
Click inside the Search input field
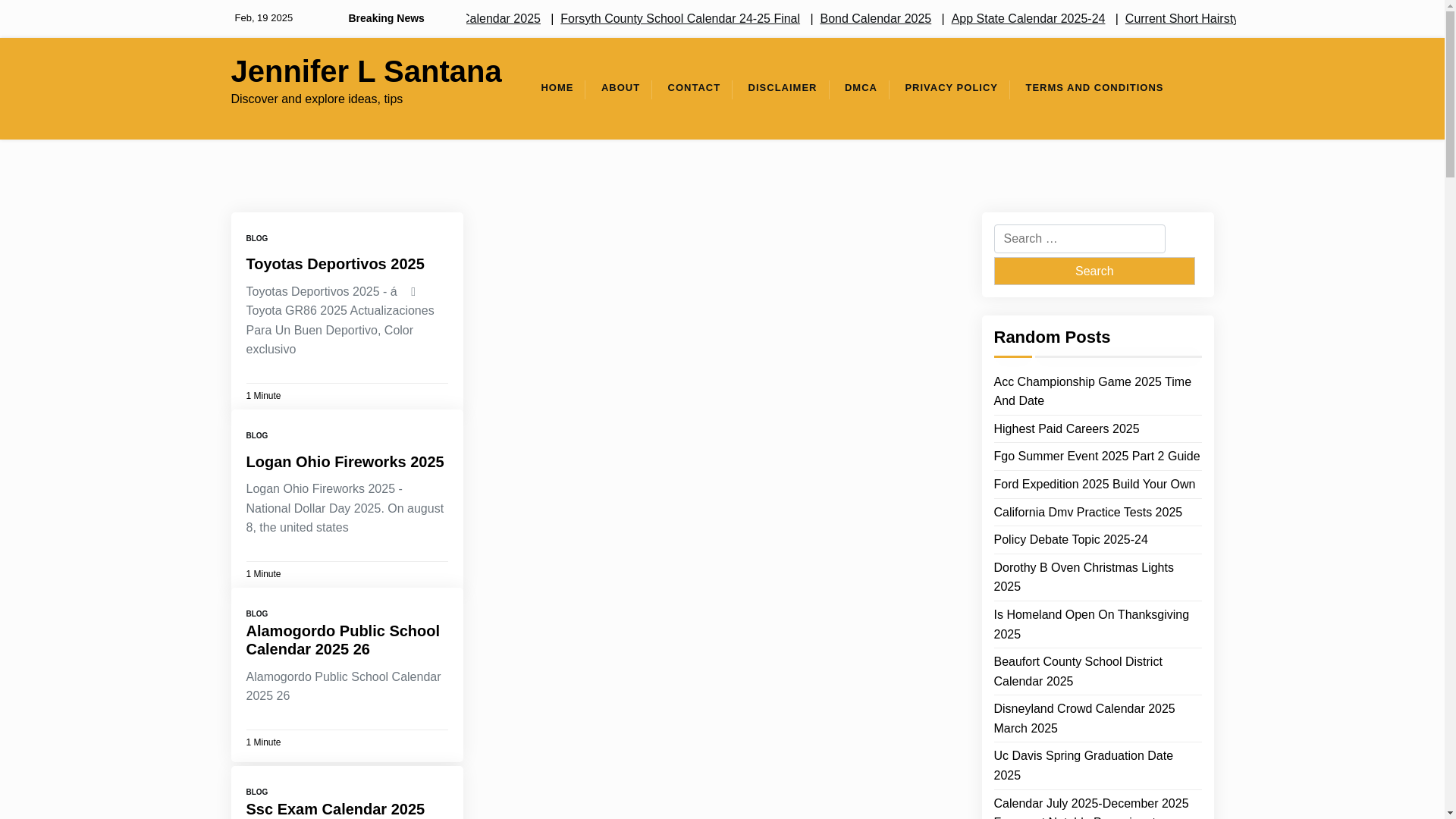click(1078, 239)
